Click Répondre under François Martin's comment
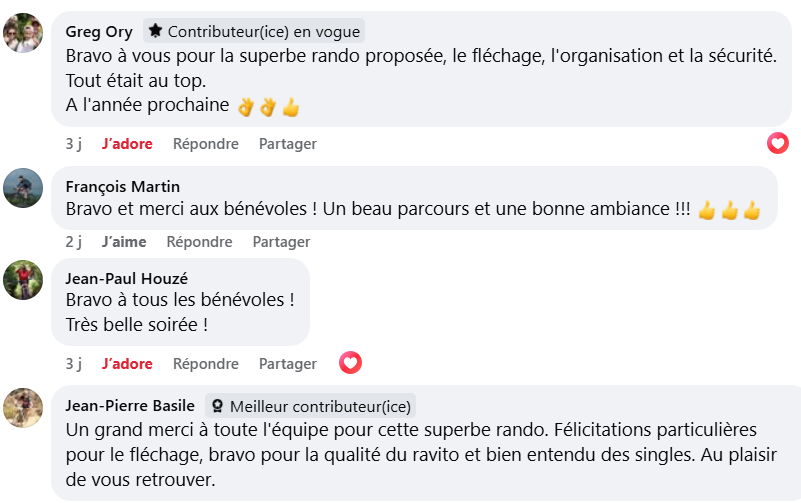The width and height of the screenshot is (801, 503). tap(199, 242)
